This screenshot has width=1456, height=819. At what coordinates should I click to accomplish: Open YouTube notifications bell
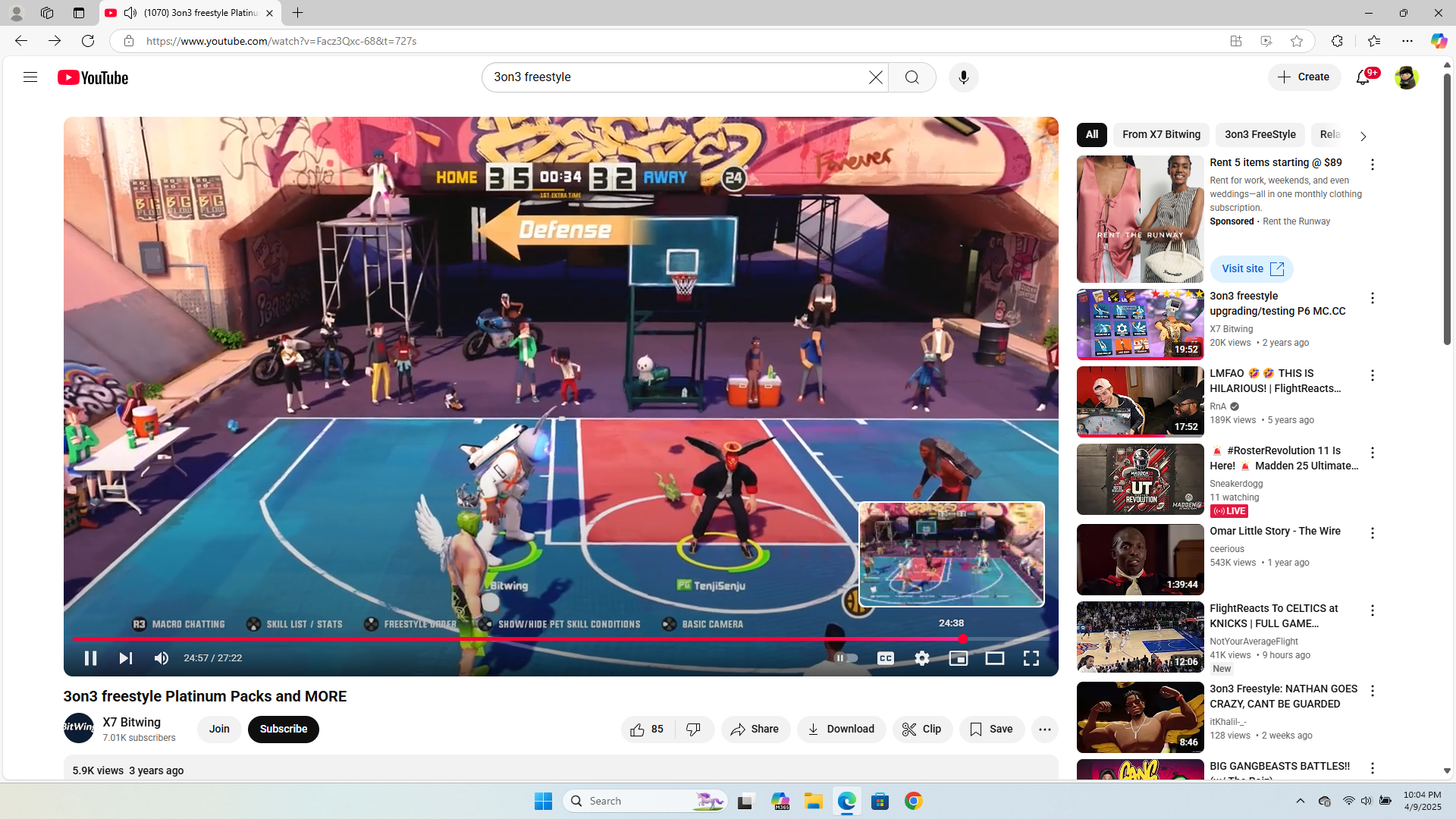point(1363,77)
